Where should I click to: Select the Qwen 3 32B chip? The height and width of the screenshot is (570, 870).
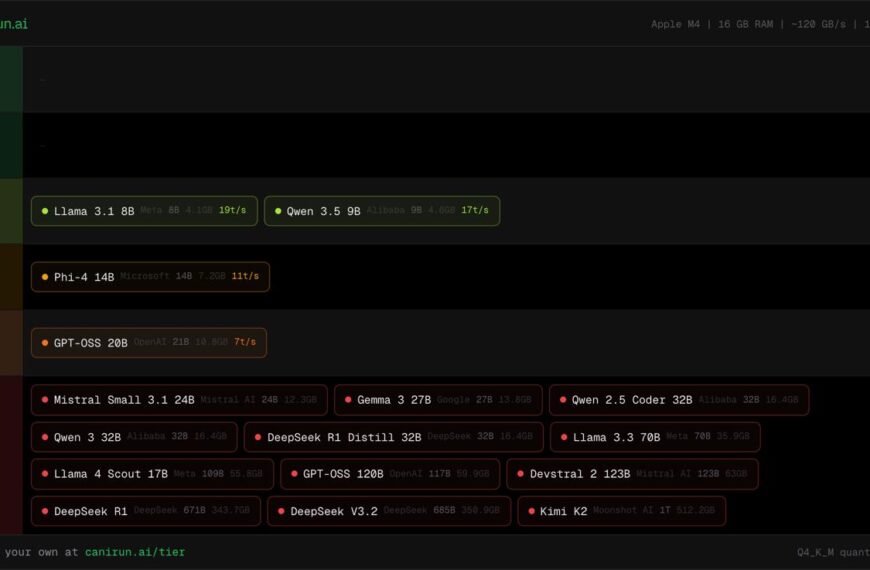coord(134,437)
